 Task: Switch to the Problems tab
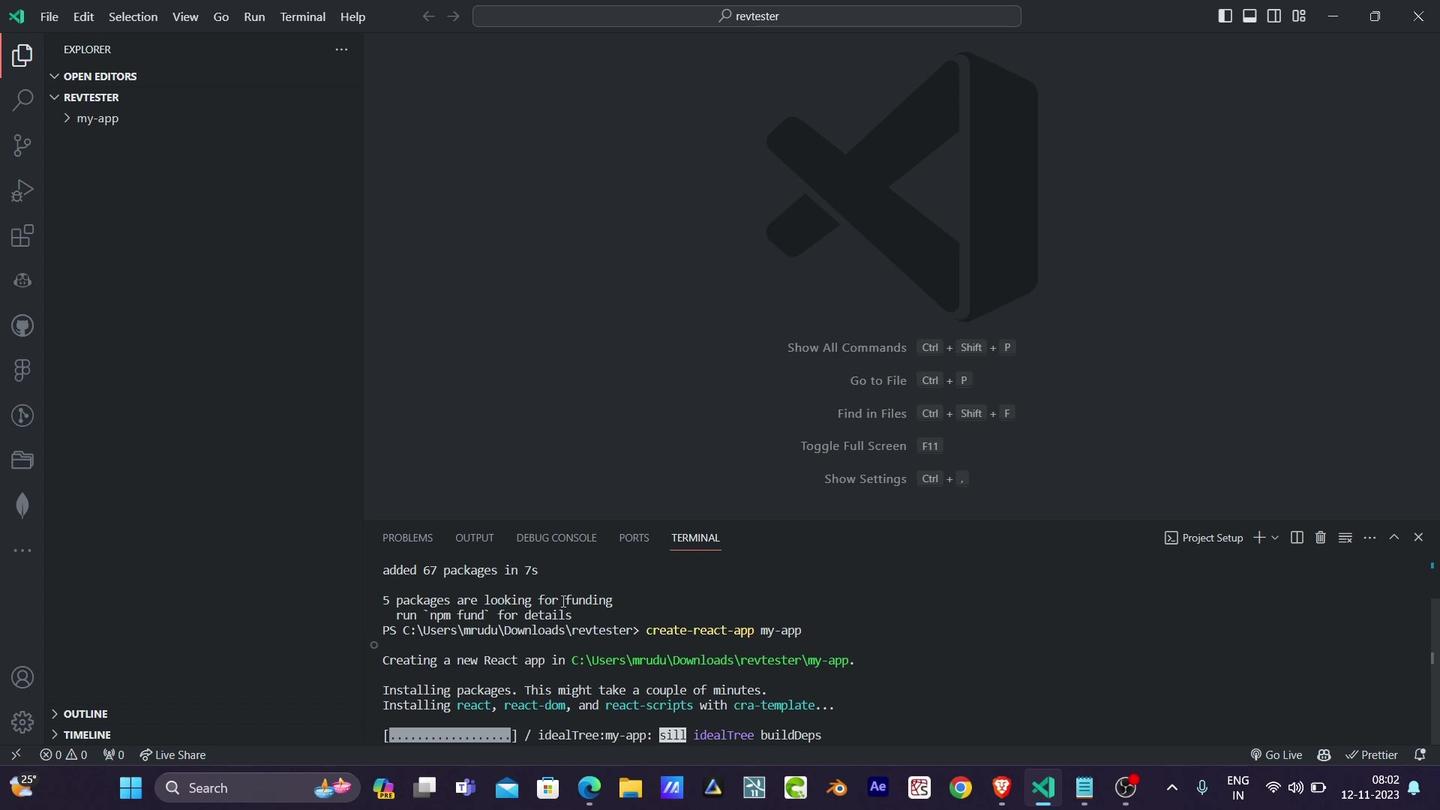(x=407, y=538)
